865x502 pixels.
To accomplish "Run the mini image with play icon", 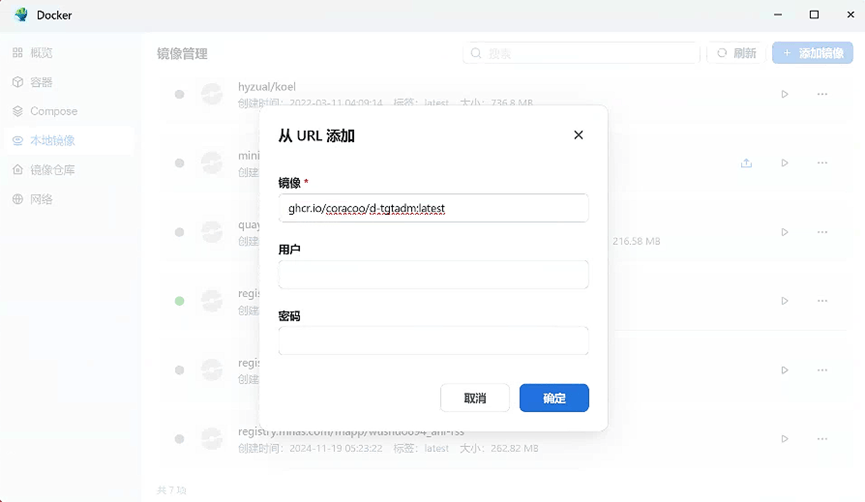I will point(784,163).
